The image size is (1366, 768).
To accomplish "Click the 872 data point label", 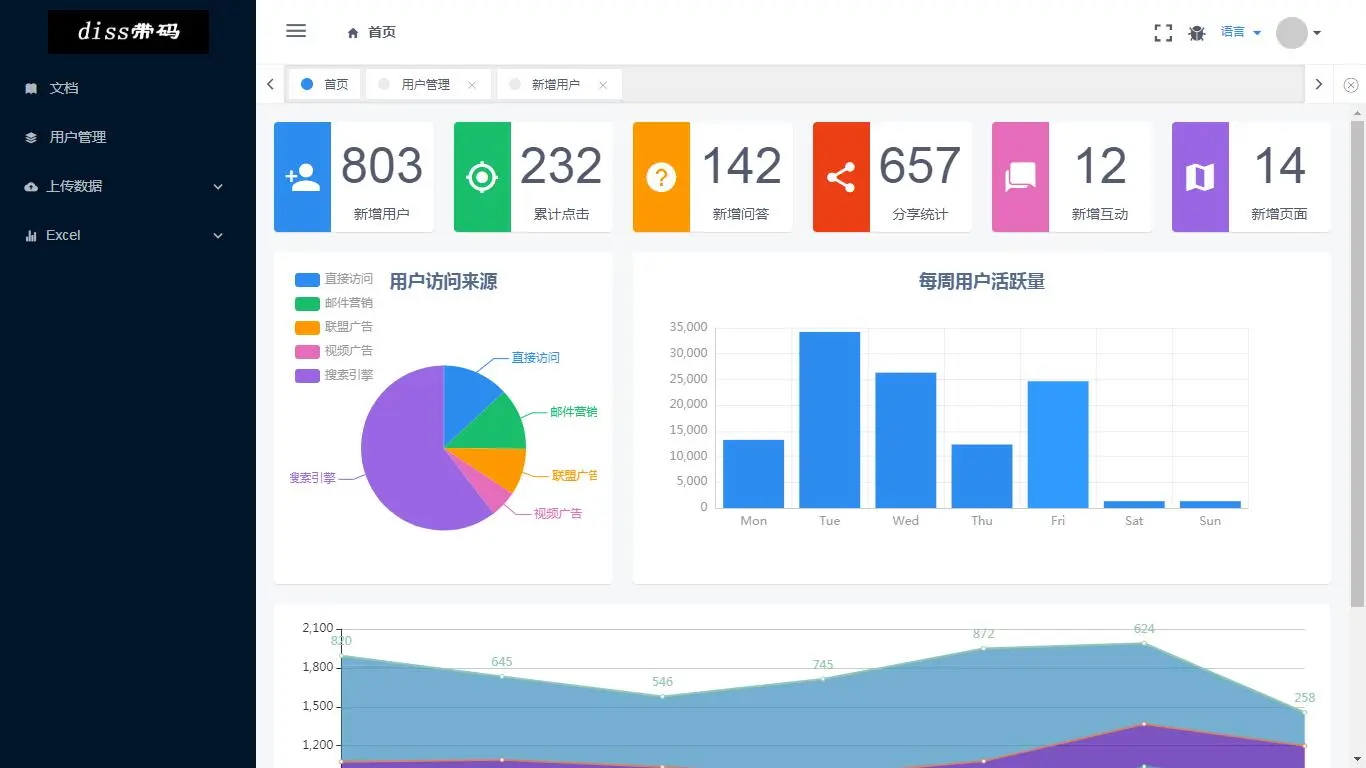I will pyautogui.click(x=983, y=634).
